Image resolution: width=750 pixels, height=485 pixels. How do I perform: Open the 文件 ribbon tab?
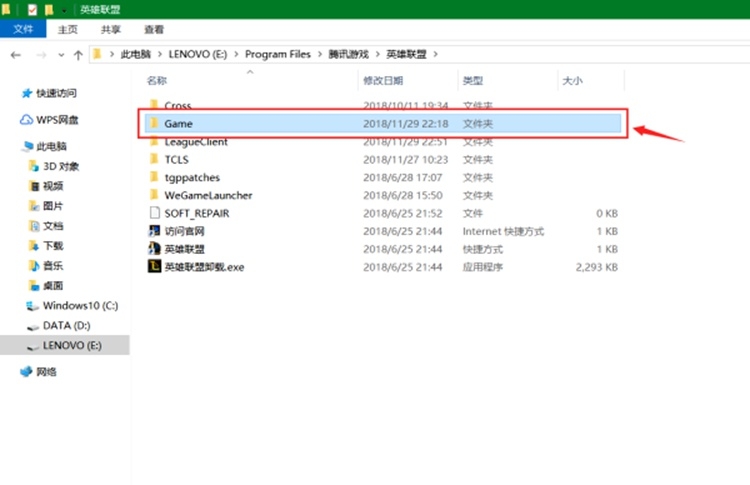click(x=23, y=29)
